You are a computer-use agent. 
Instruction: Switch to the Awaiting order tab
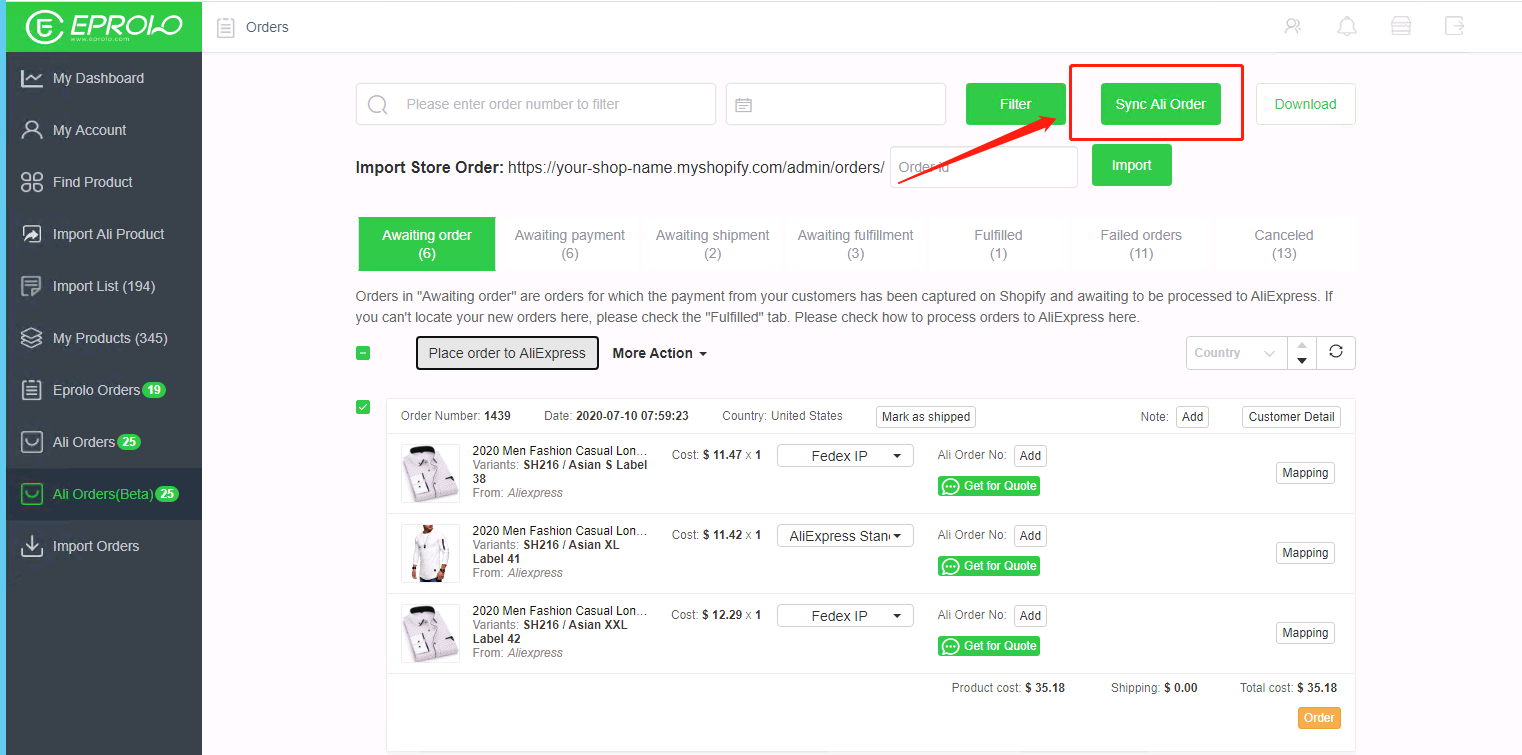pyautogui.click(x=427, y=244)
